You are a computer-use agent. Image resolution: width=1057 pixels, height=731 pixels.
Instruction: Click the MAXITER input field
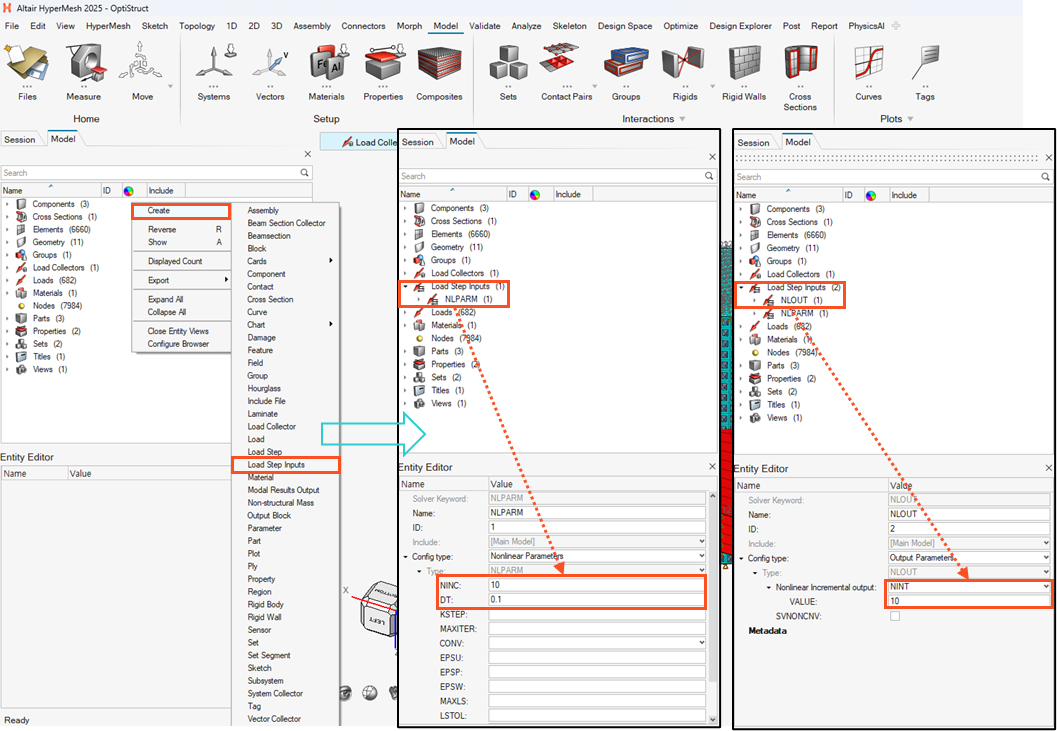click(x=597, y=628)
